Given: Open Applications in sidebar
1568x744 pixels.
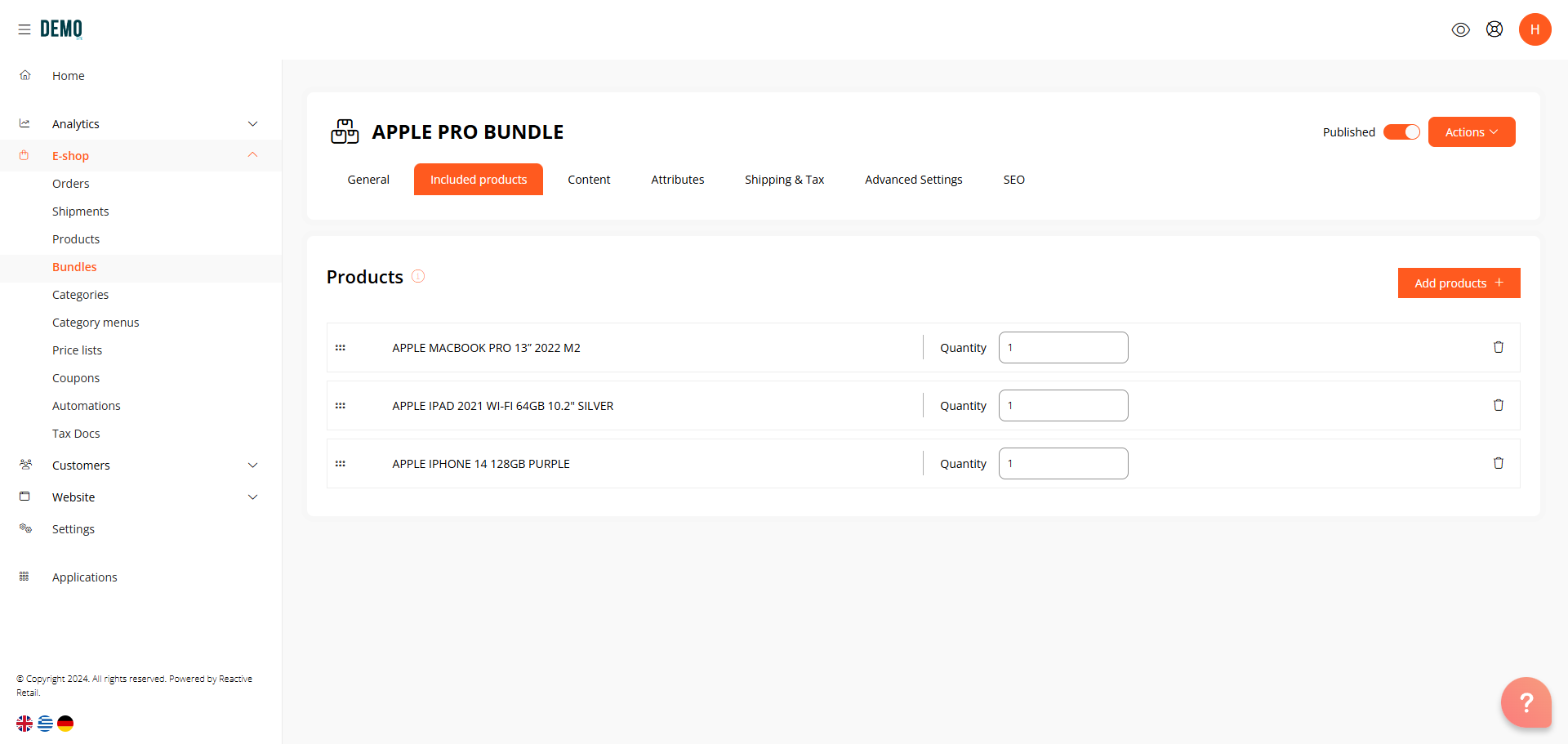Looking at the screenshot, I should click(x=85, y=577).
